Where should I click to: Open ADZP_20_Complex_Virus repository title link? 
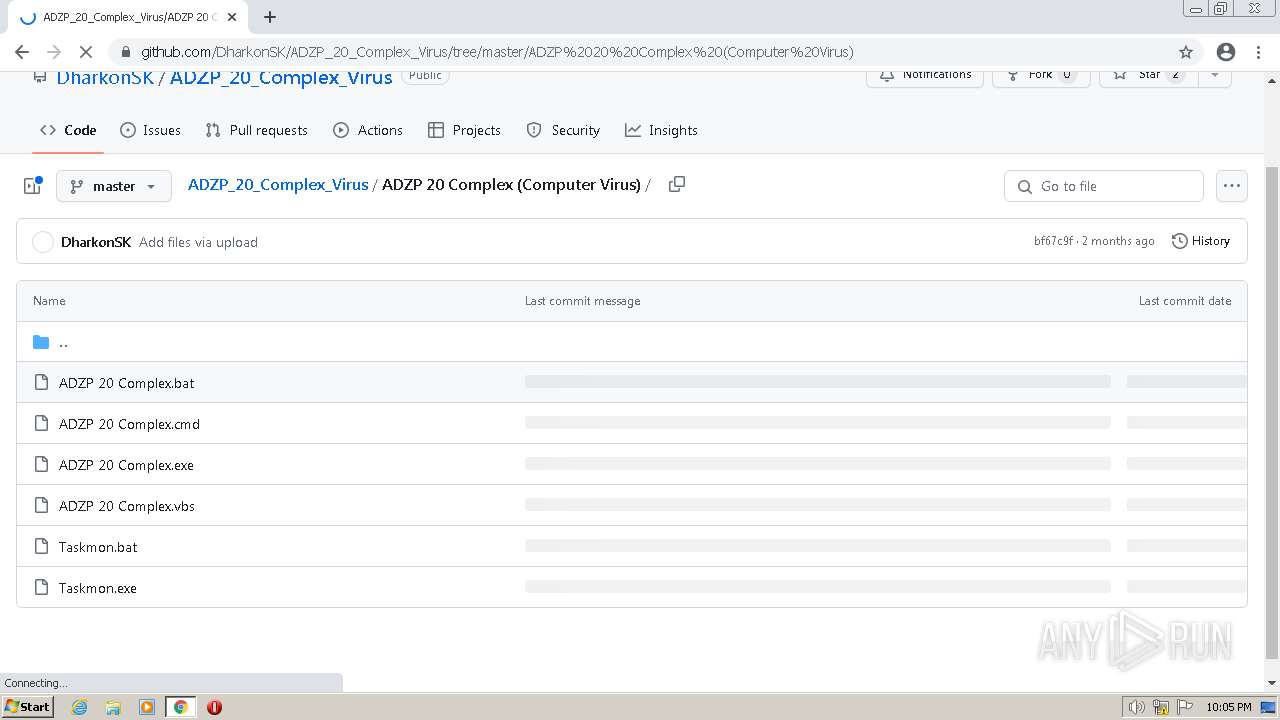[281, 77]
